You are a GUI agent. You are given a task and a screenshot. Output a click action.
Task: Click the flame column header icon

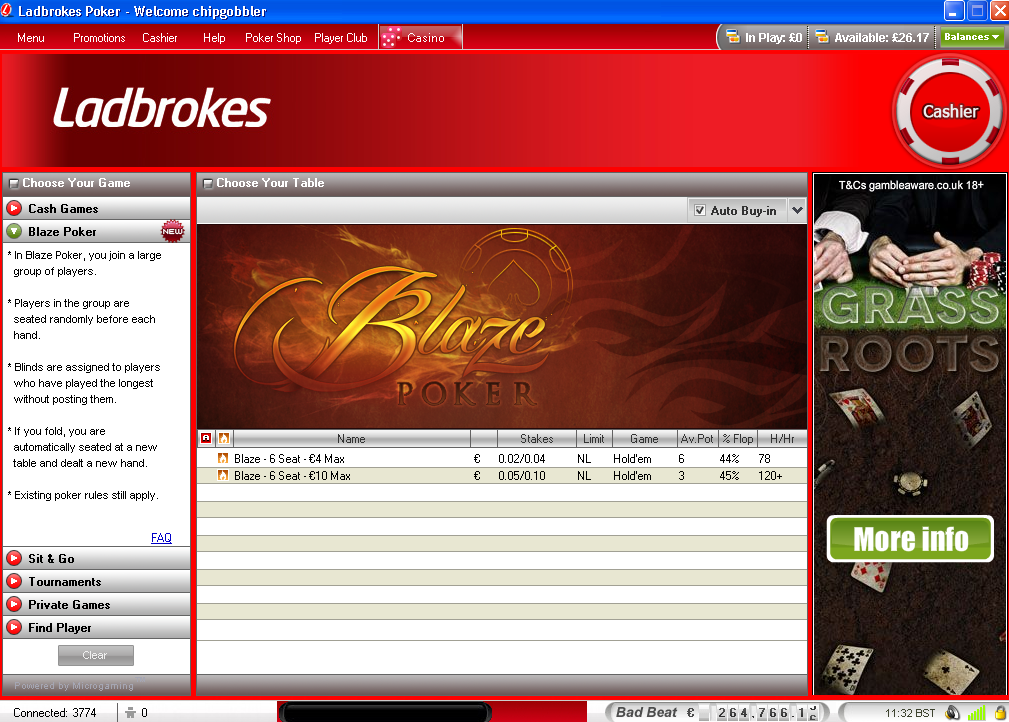(224, 438)
